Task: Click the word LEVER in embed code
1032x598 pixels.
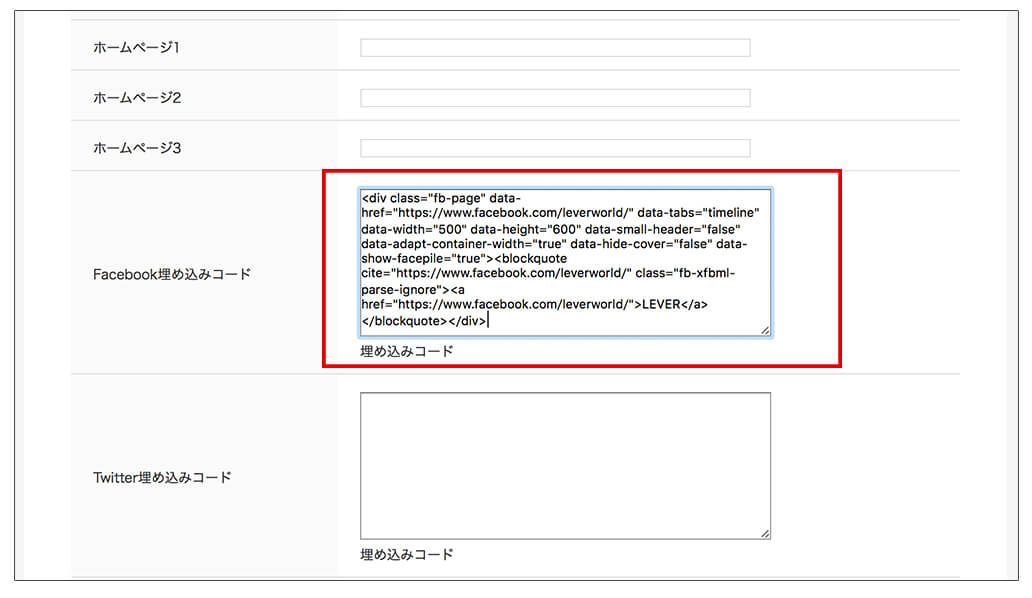Action: pyautogui.click(x=659, y=305)
